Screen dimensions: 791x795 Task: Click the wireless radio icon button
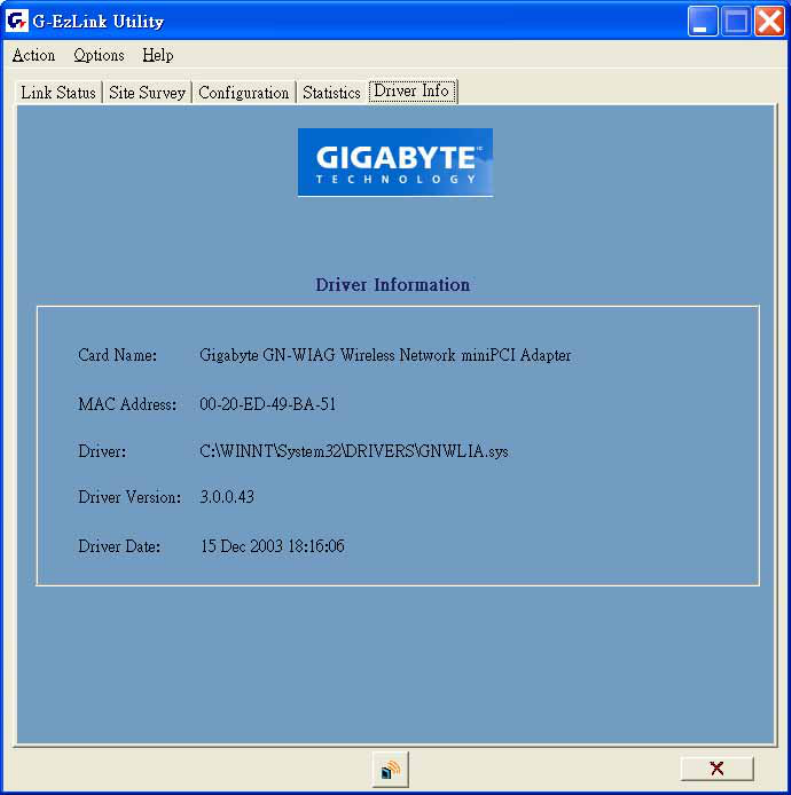point(390,770)
